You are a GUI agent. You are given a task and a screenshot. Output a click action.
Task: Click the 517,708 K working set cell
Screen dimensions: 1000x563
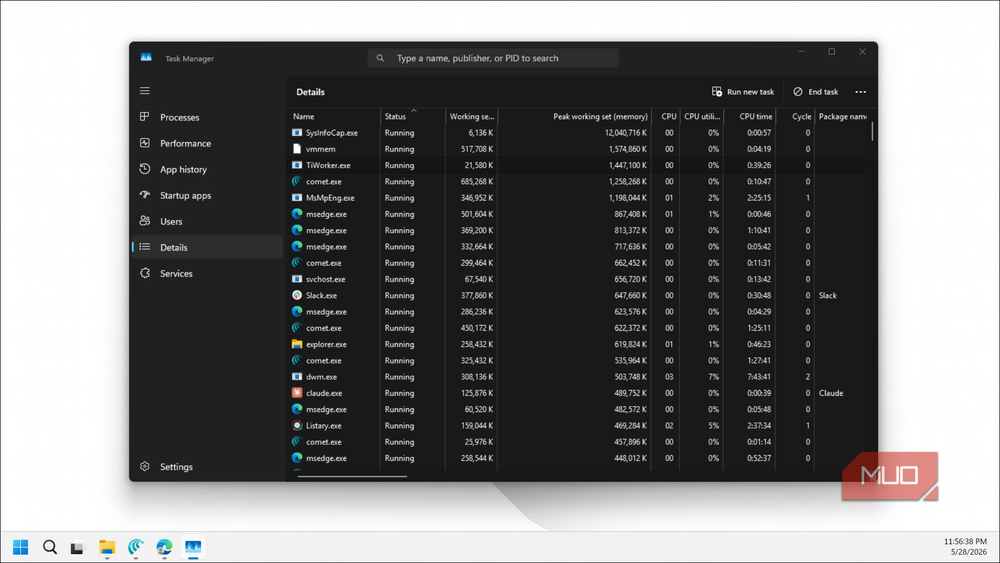[x=476, y=149]
